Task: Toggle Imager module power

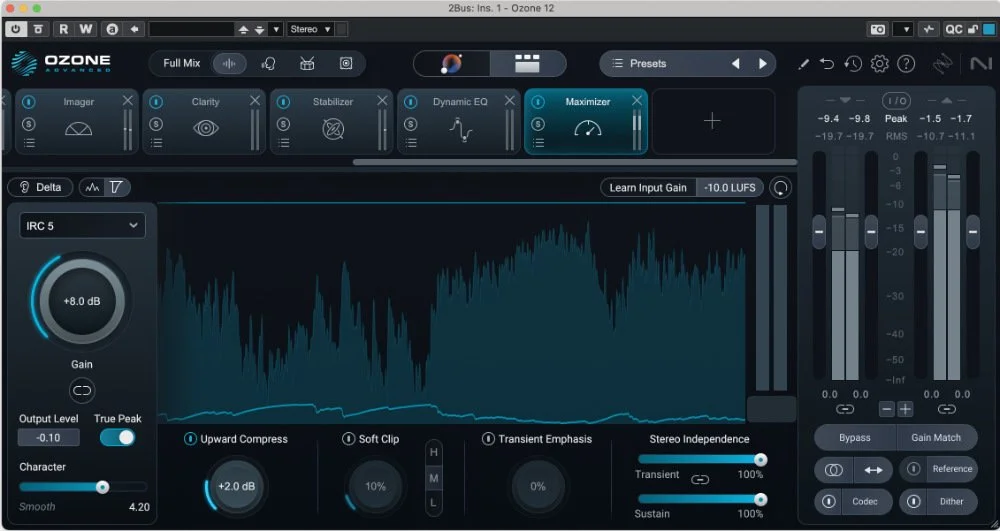Action: coord(29,102)
